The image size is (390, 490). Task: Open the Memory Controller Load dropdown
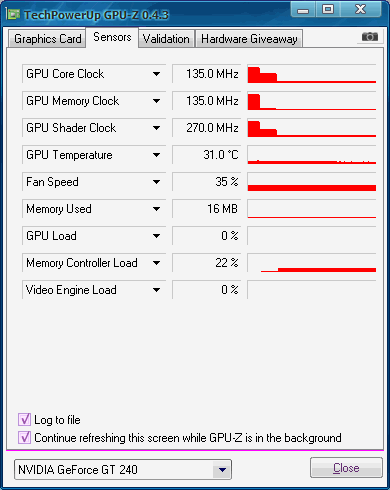156,263
